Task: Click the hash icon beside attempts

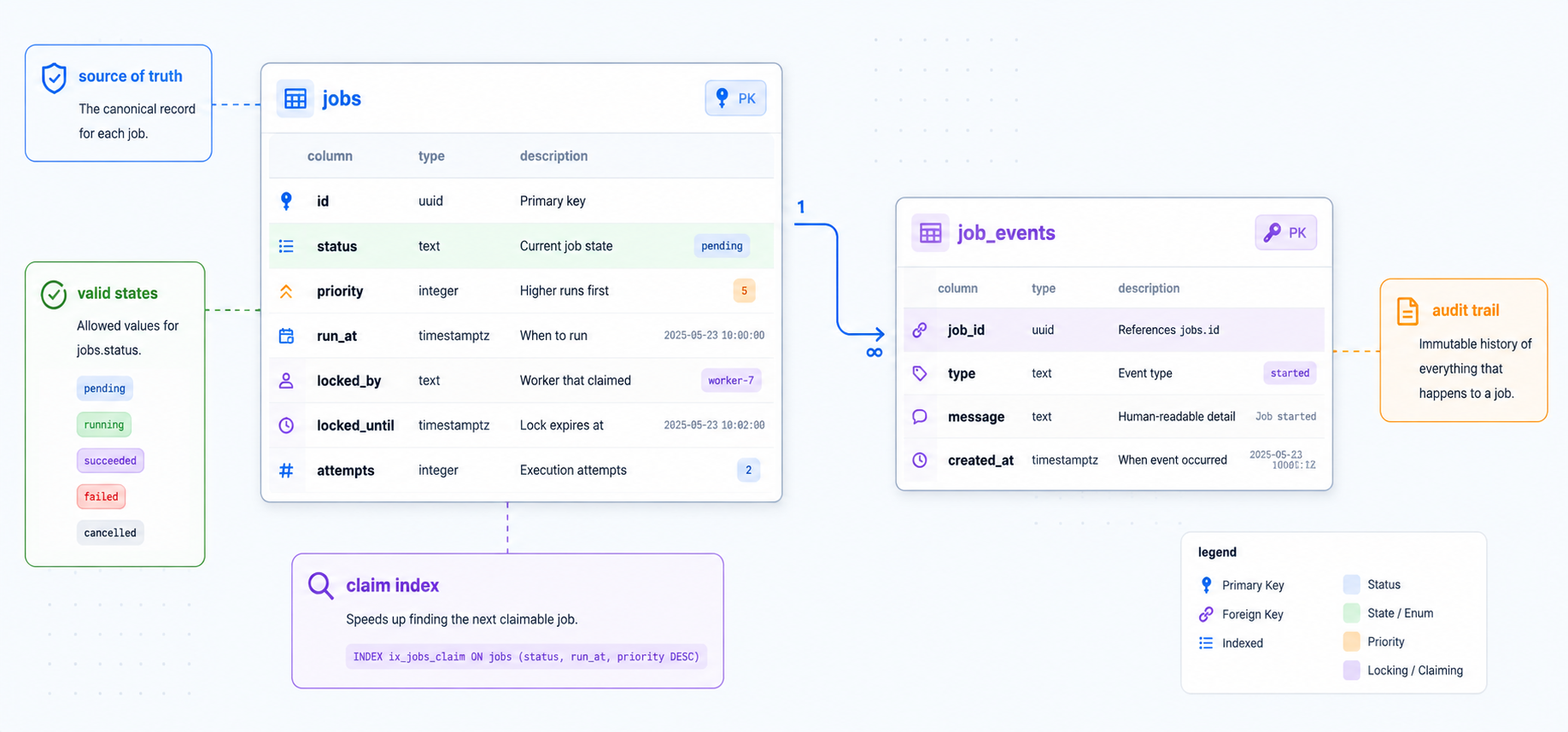Action: 286,470
